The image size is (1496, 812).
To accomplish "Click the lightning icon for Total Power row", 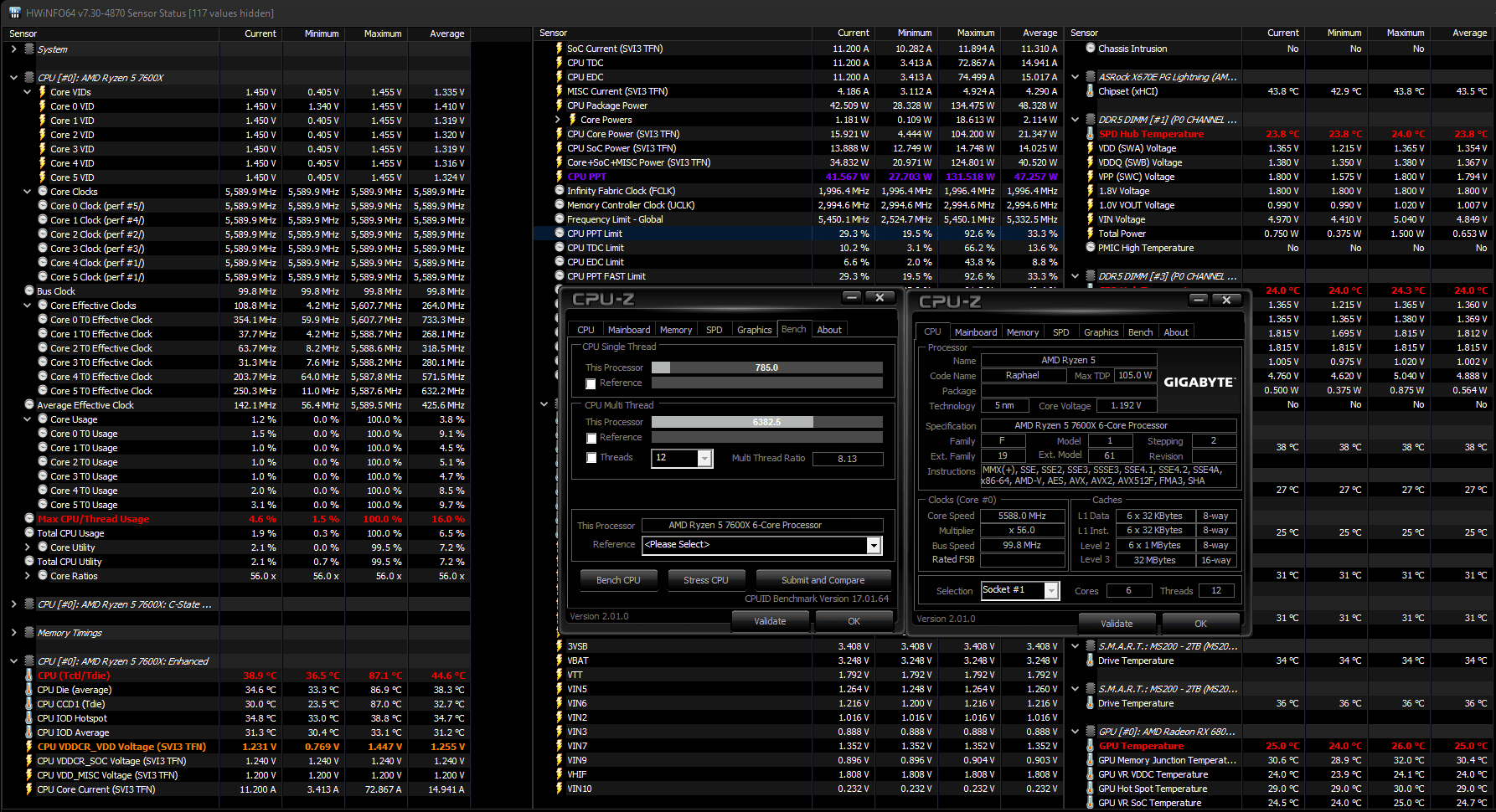I will [1091, 234].
